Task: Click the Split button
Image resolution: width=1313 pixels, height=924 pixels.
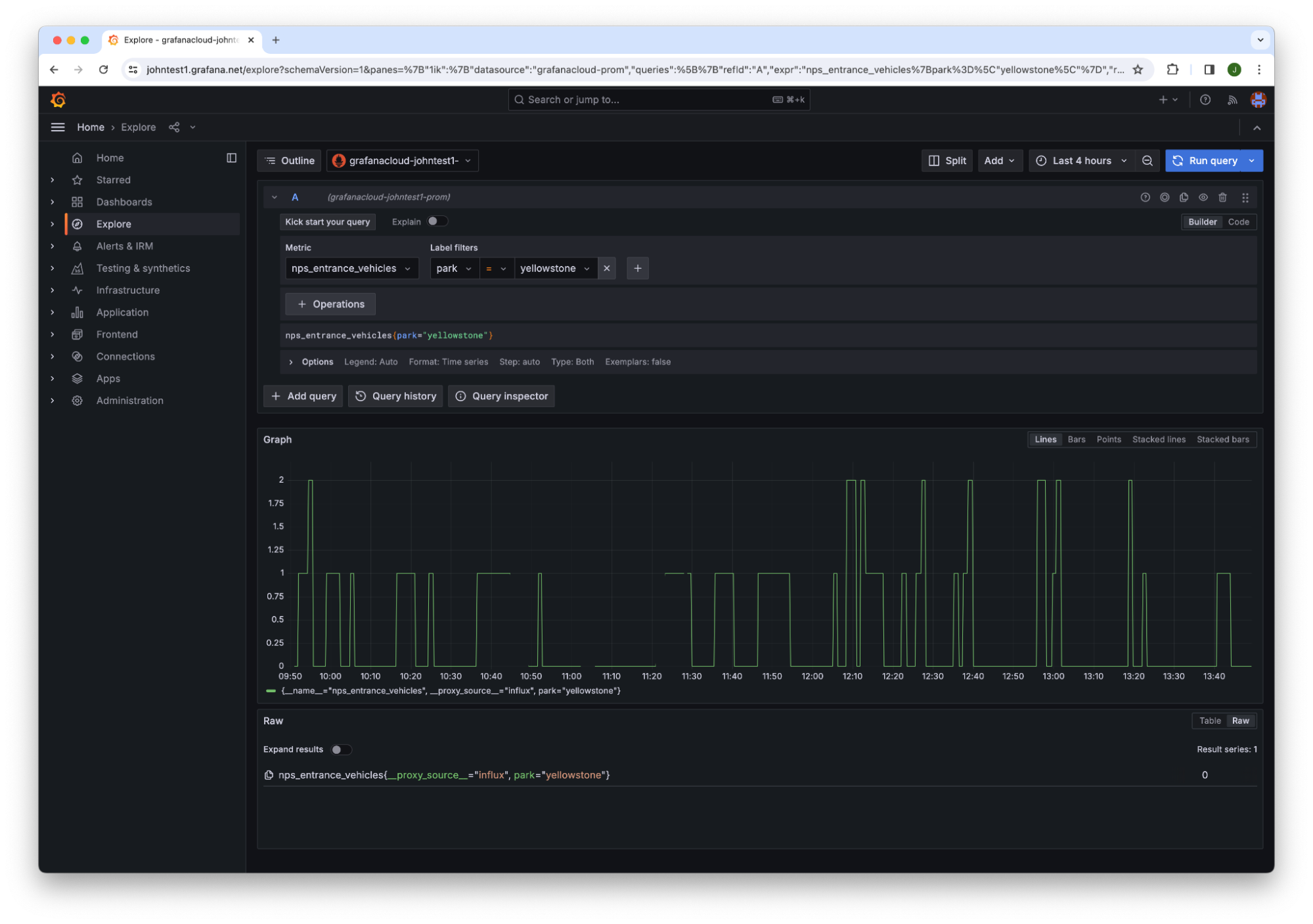Action: pos(946,161)
